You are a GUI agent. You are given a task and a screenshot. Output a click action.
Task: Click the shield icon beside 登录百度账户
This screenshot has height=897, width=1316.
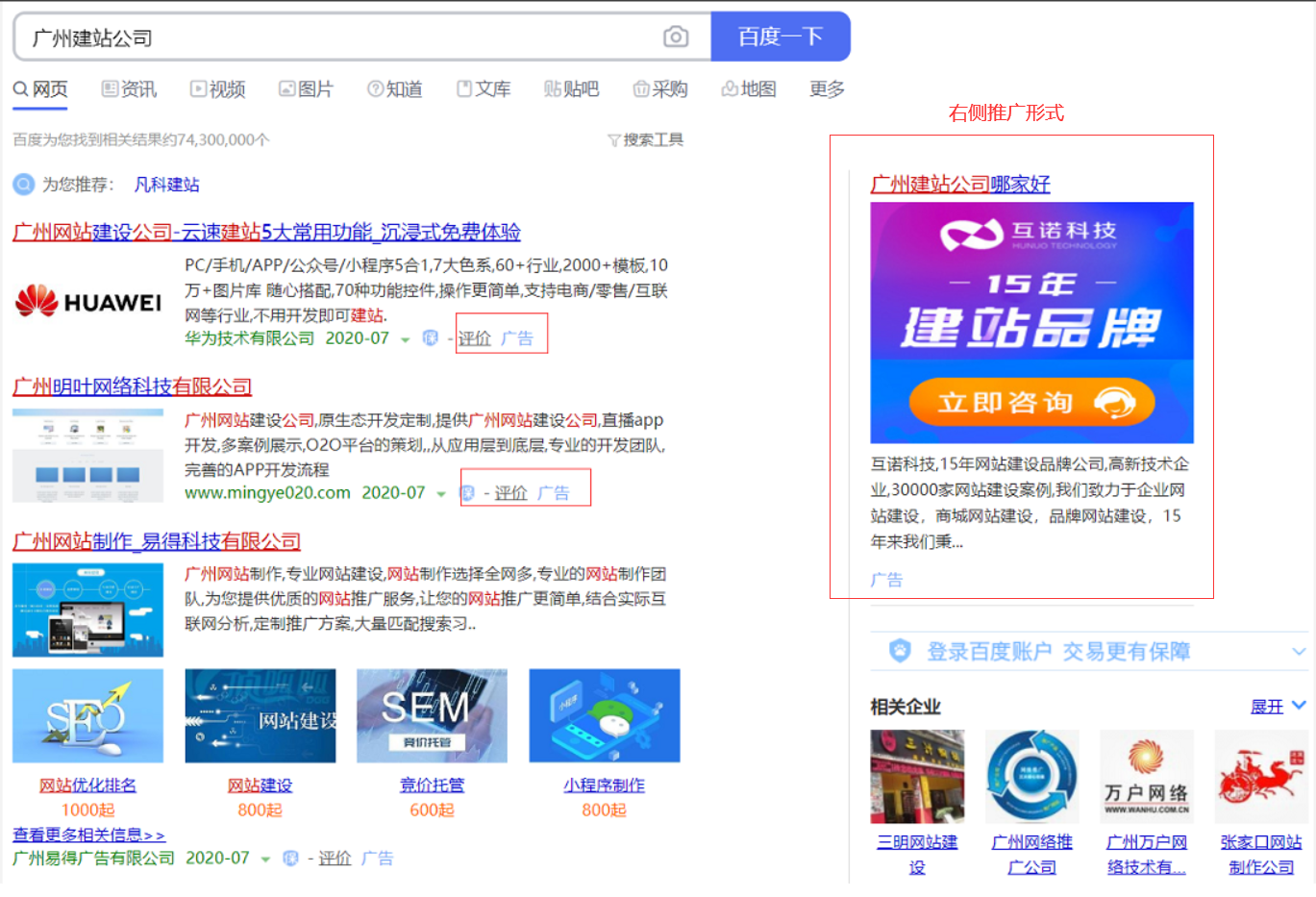click(900, 651)
